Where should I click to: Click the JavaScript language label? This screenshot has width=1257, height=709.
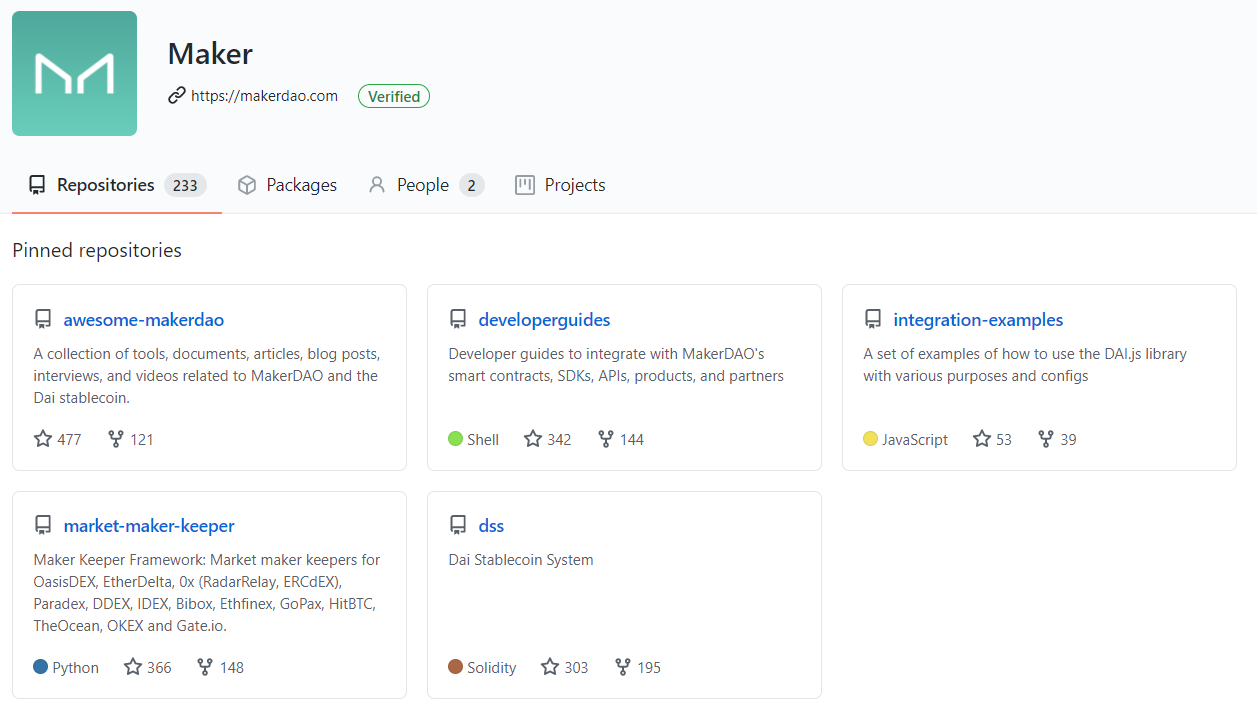click(x=915, y=439)
